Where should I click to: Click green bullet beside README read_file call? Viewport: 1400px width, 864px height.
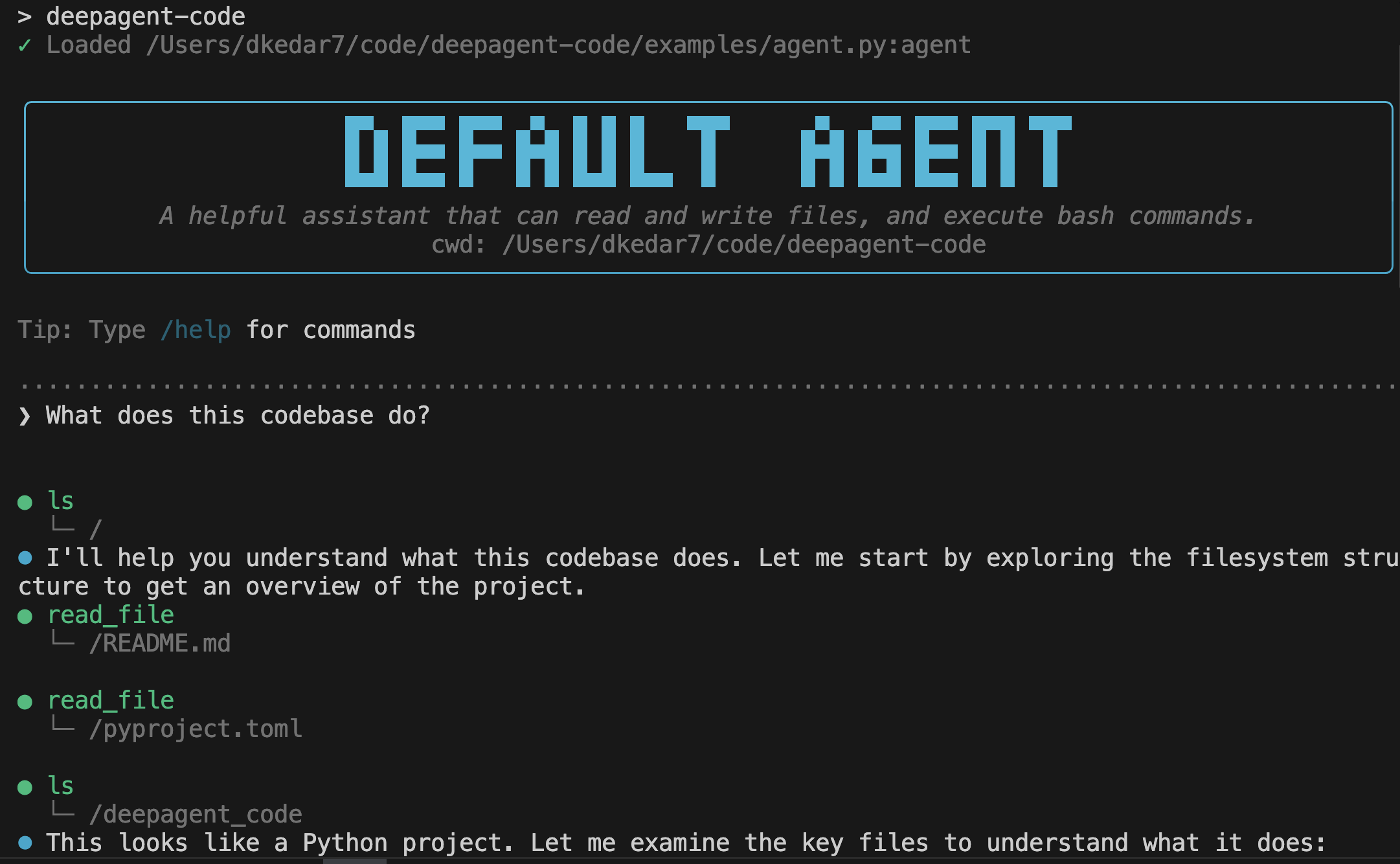click(x=25, y=616)
